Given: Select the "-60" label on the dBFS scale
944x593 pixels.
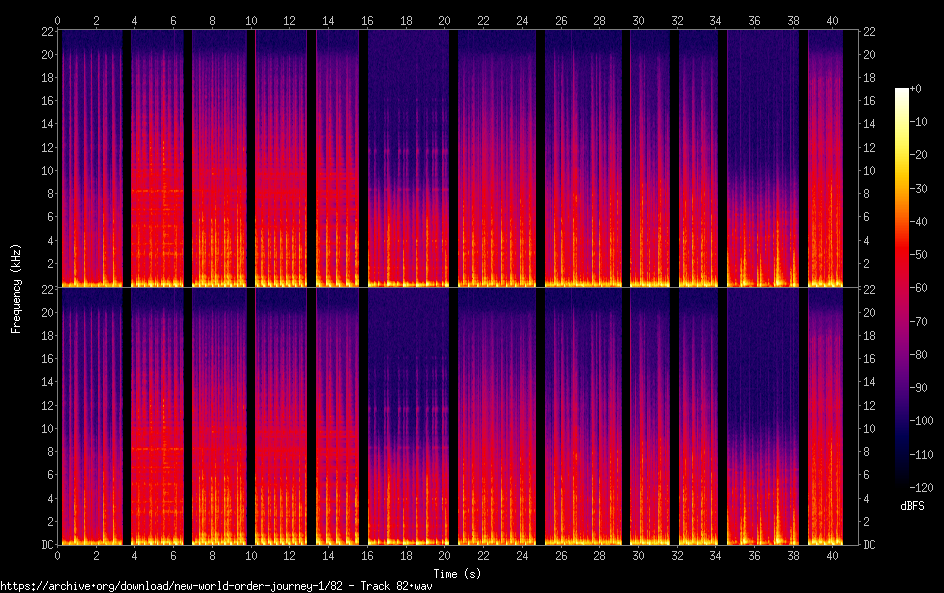Looking at the screenshot, I should click(918, 288).
